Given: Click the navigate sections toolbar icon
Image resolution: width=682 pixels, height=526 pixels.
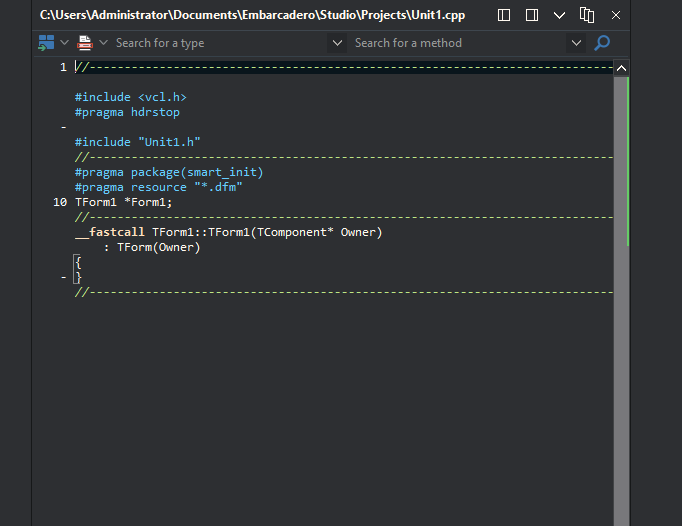Looking at the screenshot, I should [46, 43].
